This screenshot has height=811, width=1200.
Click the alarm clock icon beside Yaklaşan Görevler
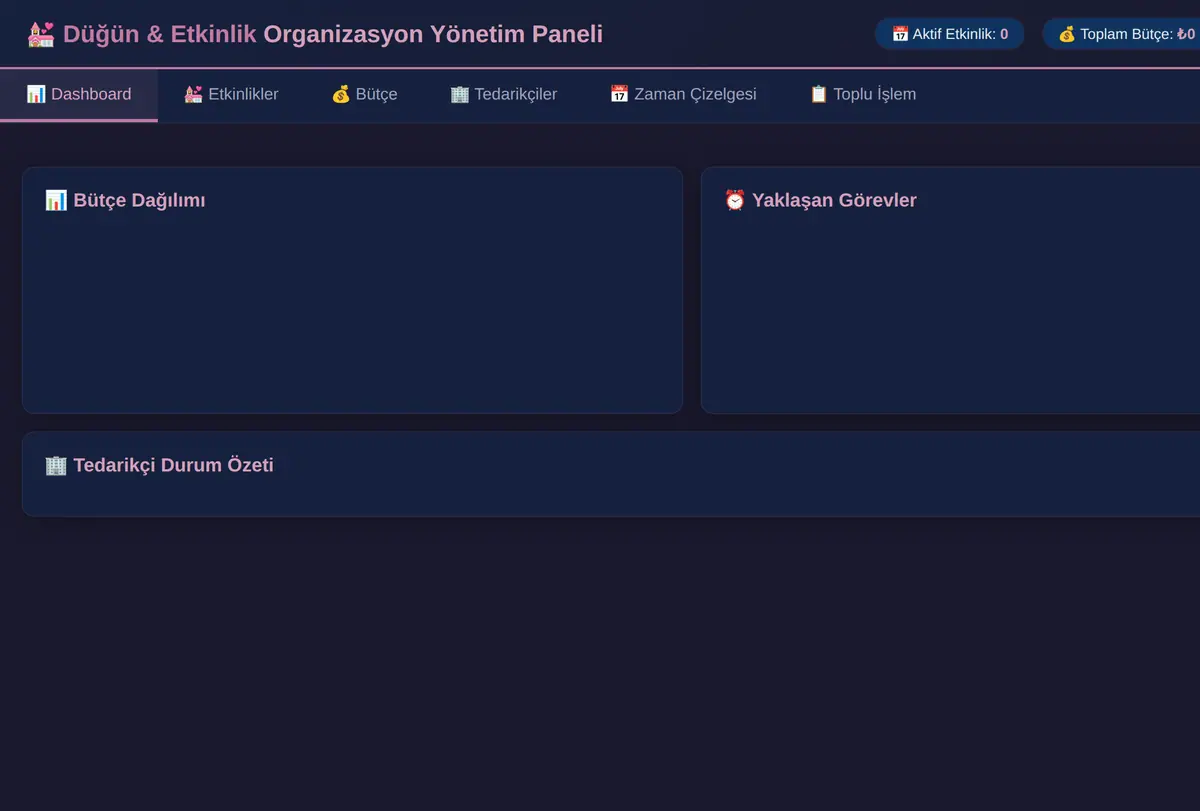pyautogui.click(x=735, y=200)
